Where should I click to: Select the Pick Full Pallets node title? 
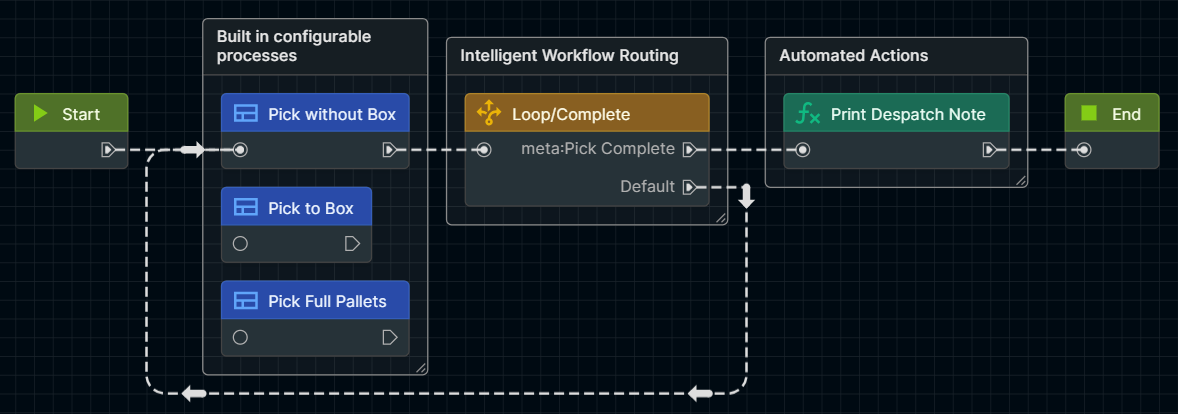coord(328,301)
